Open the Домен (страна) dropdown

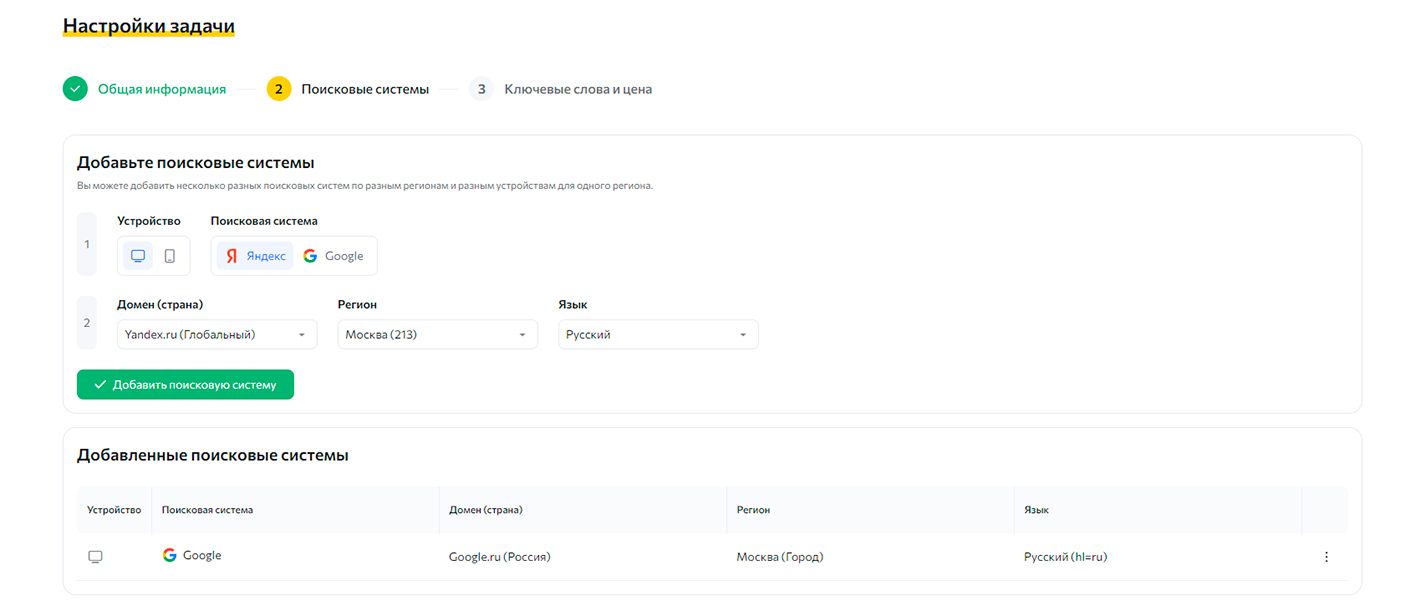click(x=217, y=335)
